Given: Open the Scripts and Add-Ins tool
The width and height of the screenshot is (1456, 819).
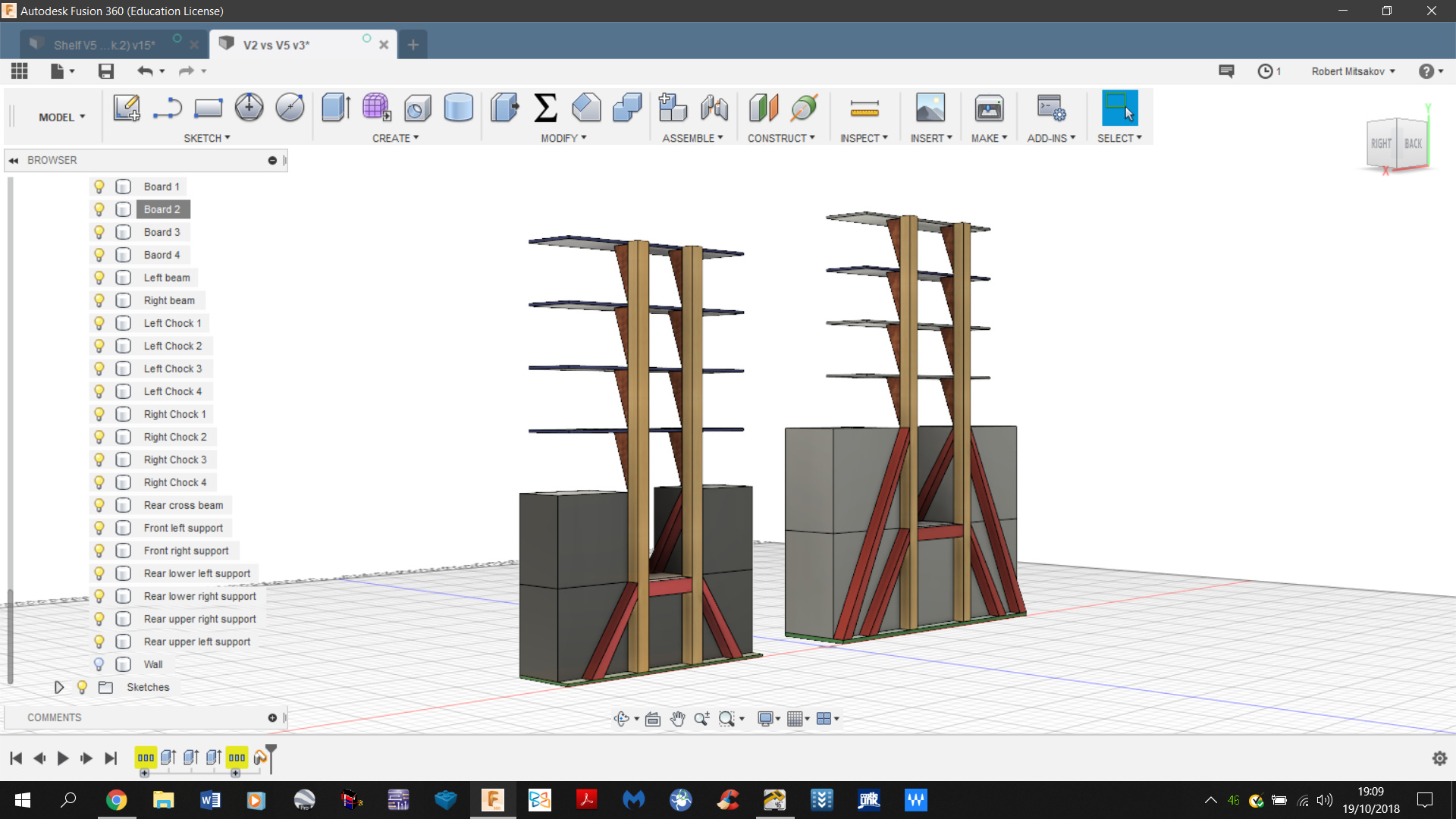Looking at the screenshot, I should tap(1051, 108).
